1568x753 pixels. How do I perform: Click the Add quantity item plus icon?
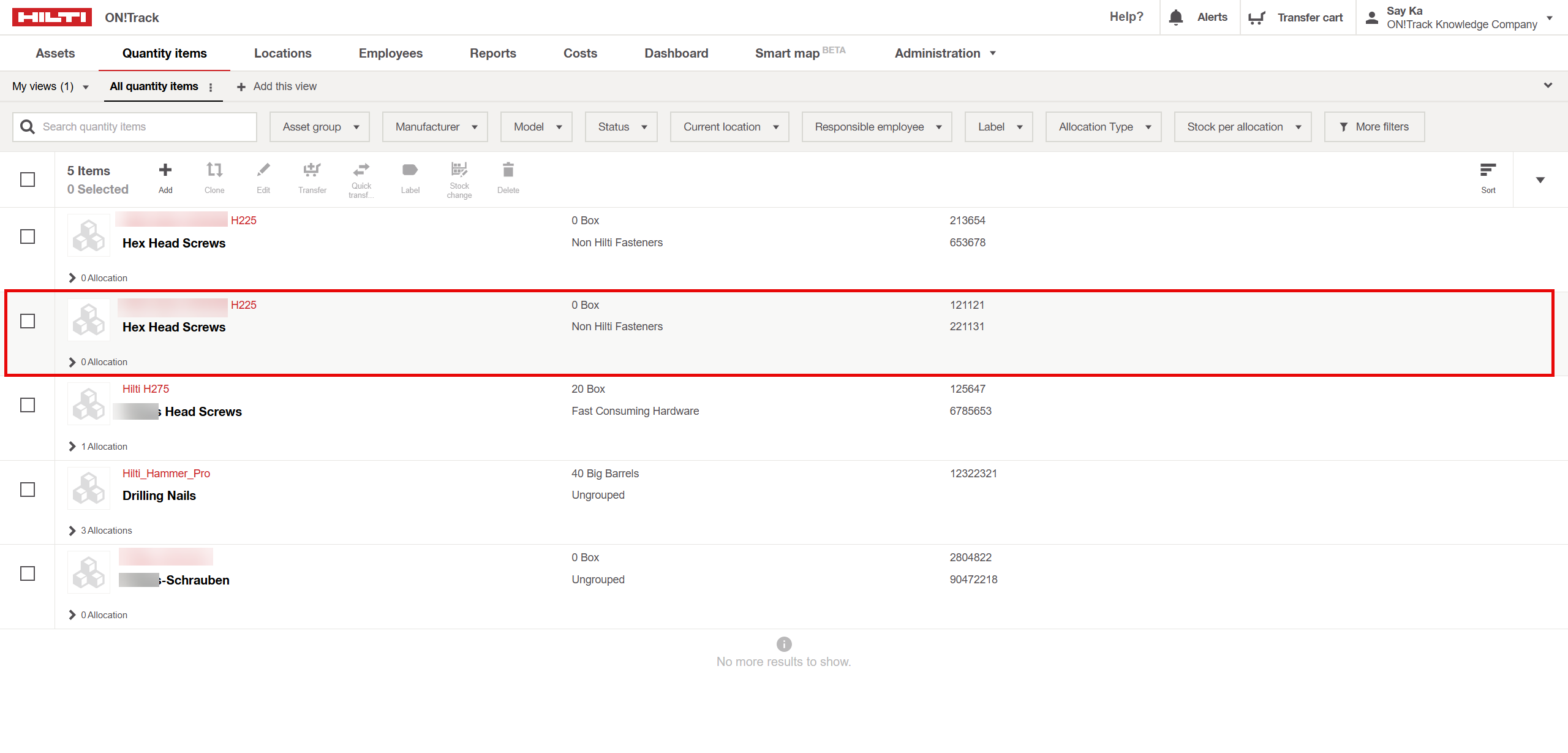click(165, 170)
